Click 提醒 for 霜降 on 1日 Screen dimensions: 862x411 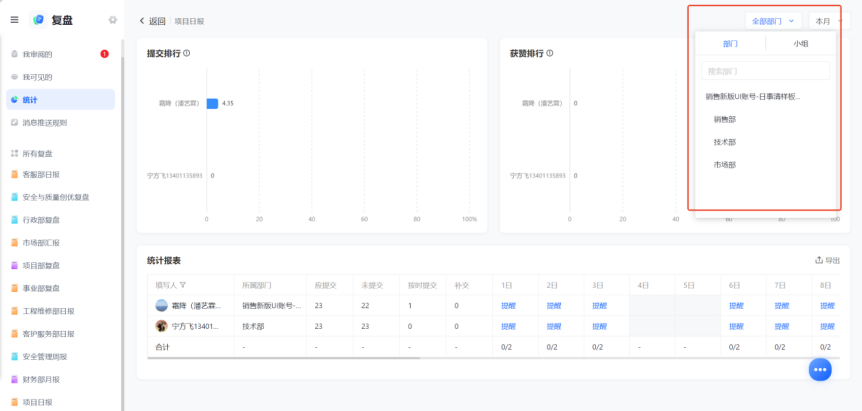(x=508, y=306)
